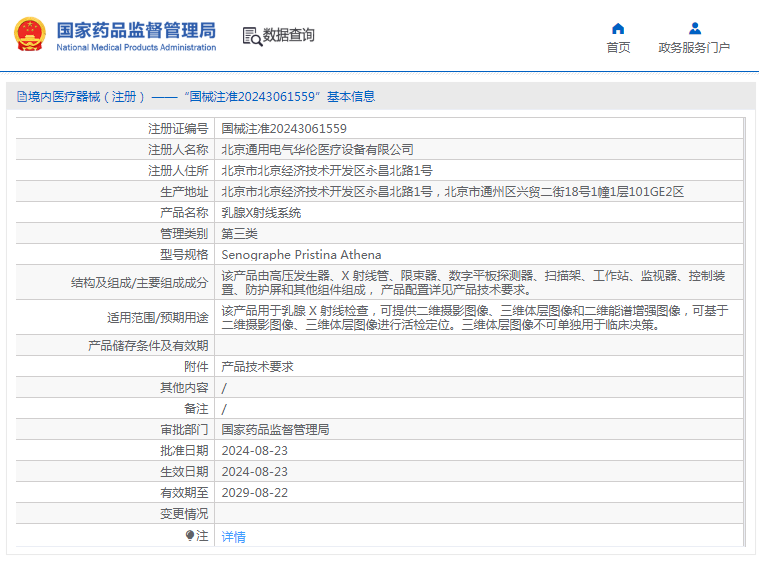Screen dimensions: 759x564
Task: Click the document icon before 境内医疗器械
Action: point(22,97)
